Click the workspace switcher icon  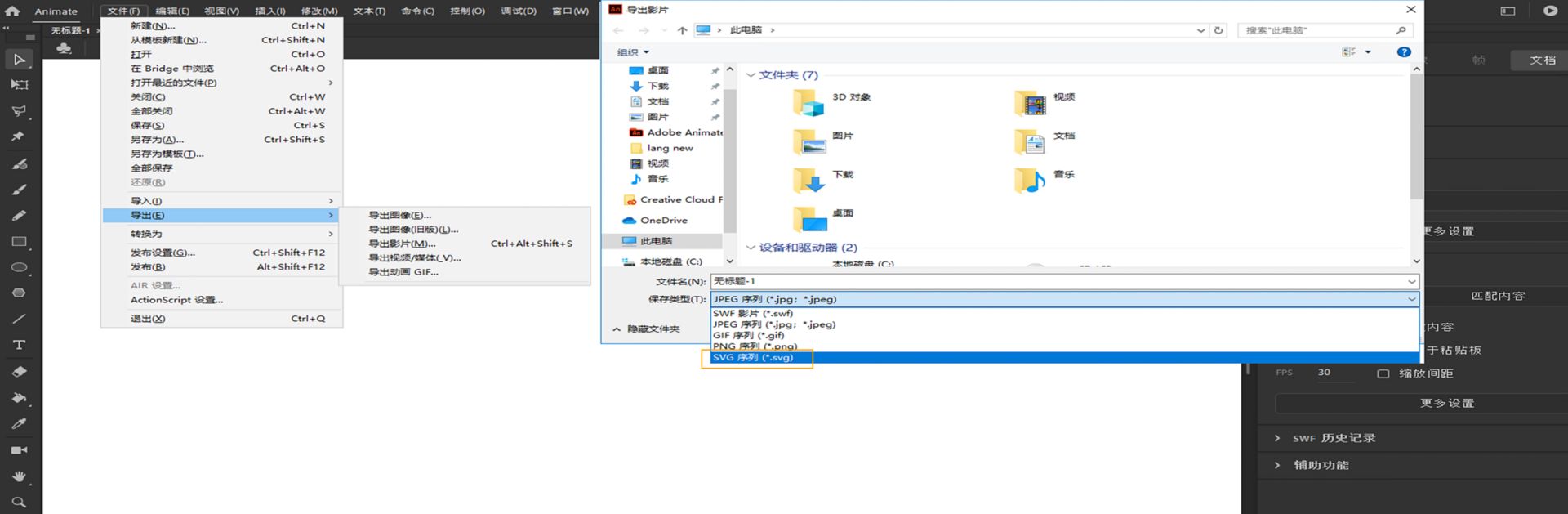point(1508,11)
